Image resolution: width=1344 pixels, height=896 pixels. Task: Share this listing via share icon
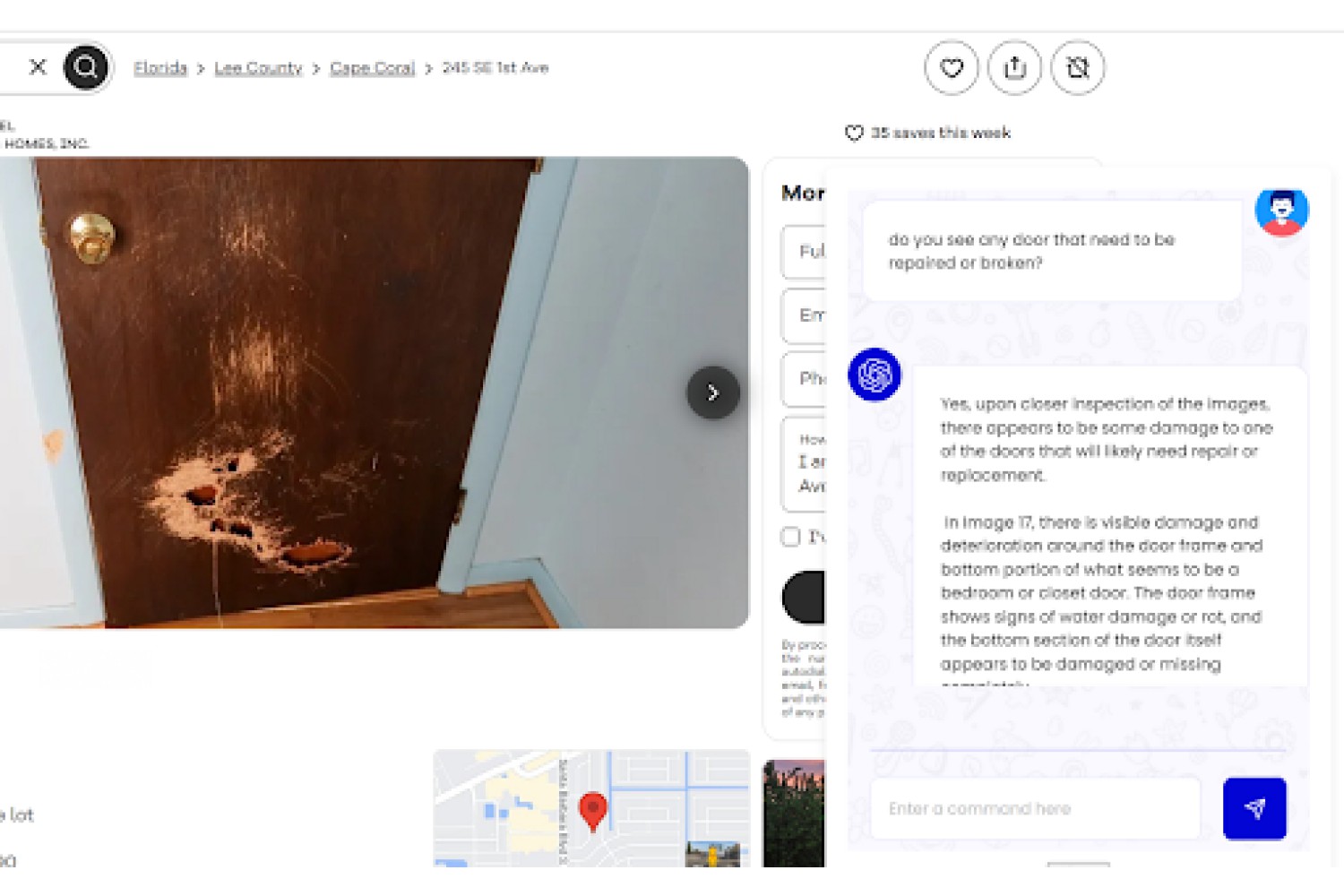[1014, 67]
